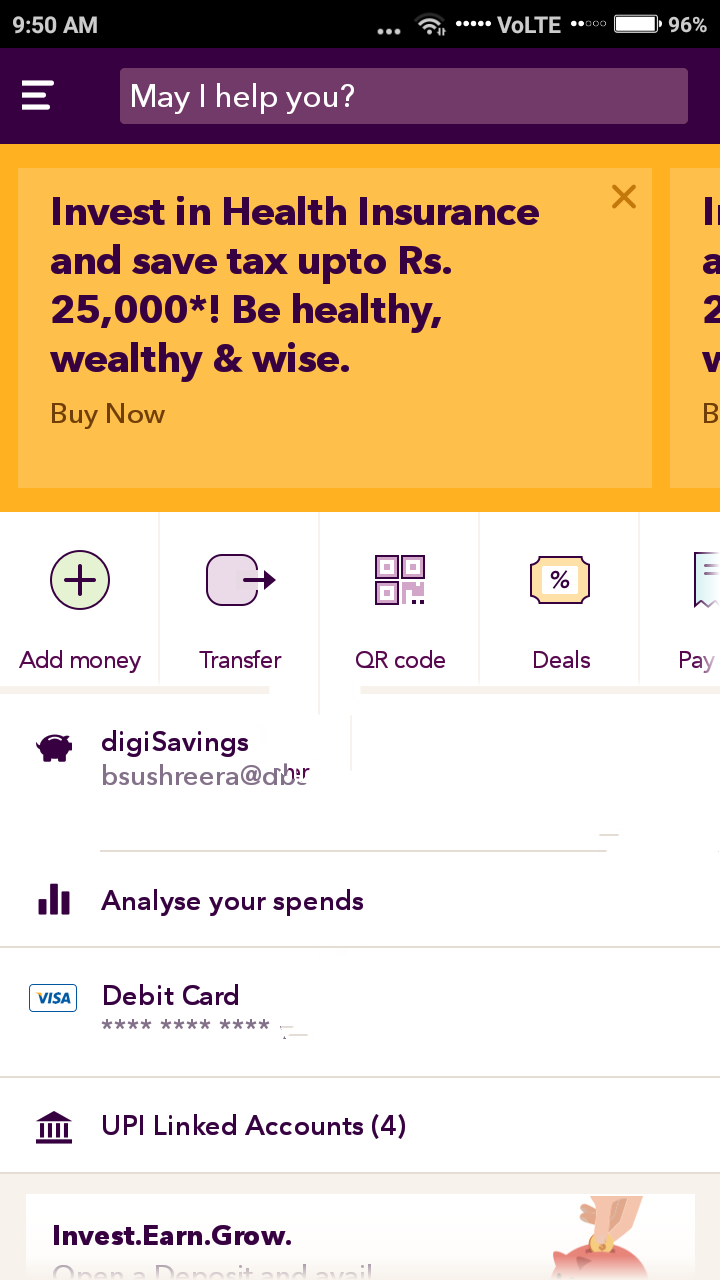Tap the Transfer arrow icon

[240, 580]
